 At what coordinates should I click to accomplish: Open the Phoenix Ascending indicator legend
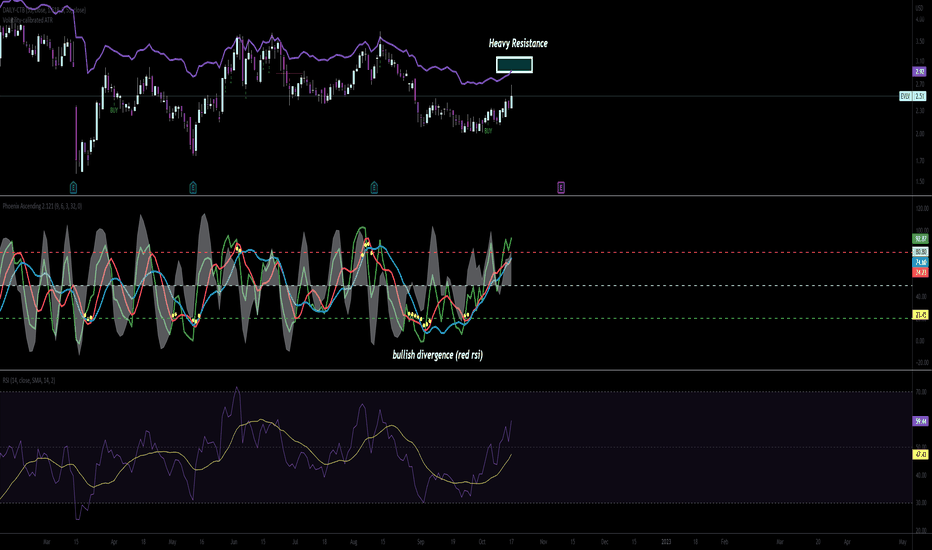point(42,206)
